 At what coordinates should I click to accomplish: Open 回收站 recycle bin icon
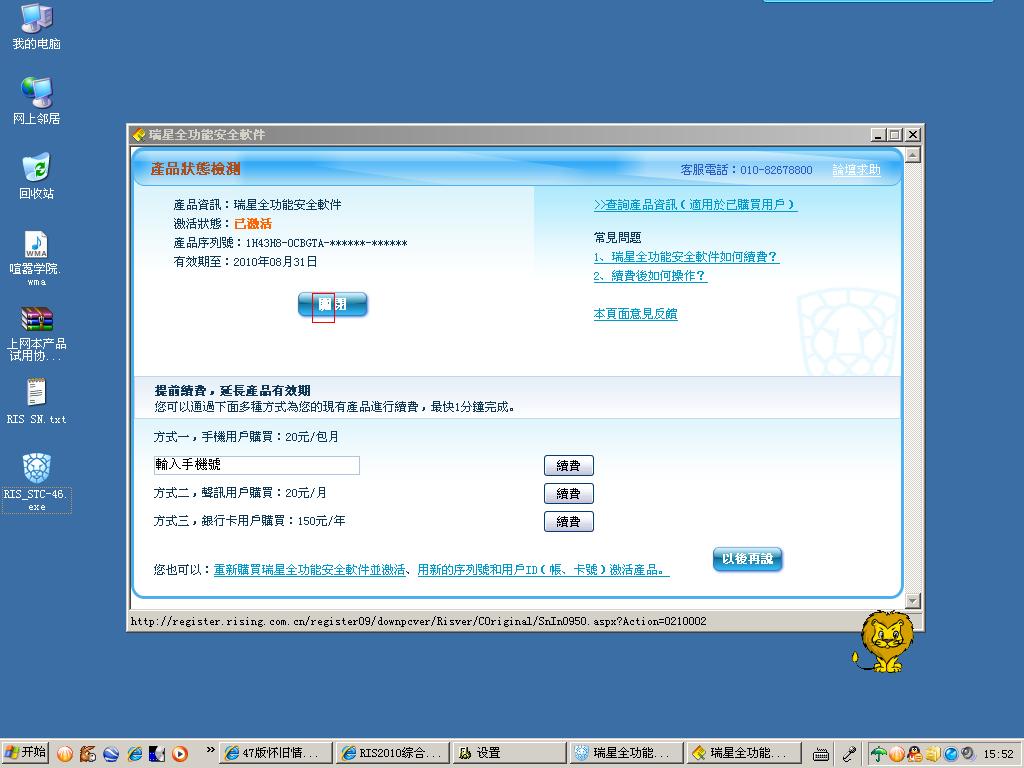pyautogui.click(x=37, y=176)
